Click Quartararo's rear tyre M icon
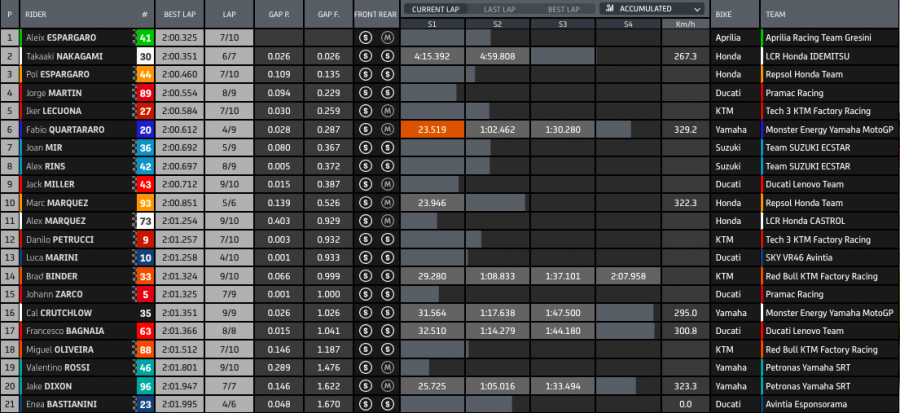This screenshot has width=900, height=413. click(x=387, y=130)
